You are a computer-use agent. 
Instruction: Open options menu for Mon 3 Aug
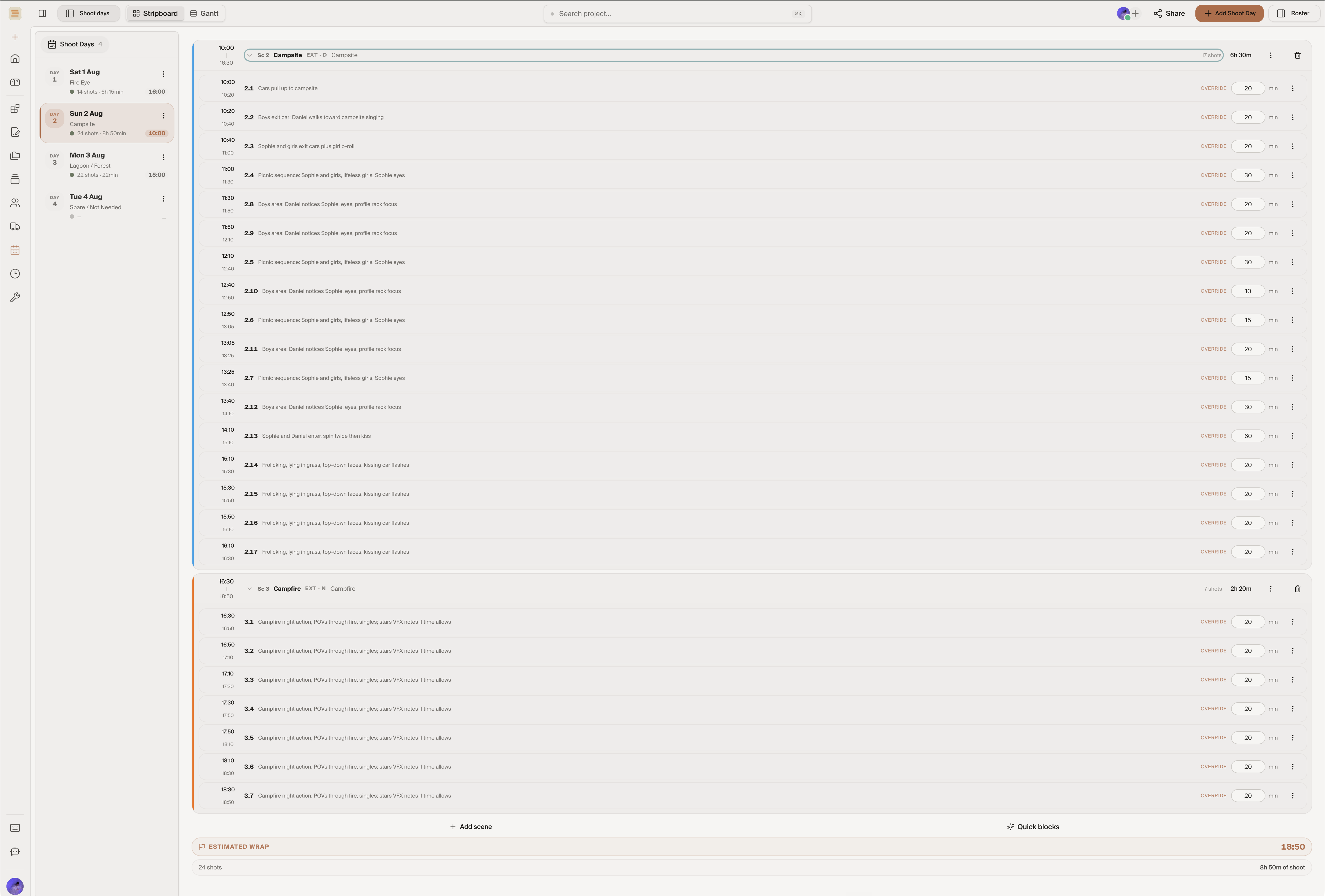click(x=164, y=157)
